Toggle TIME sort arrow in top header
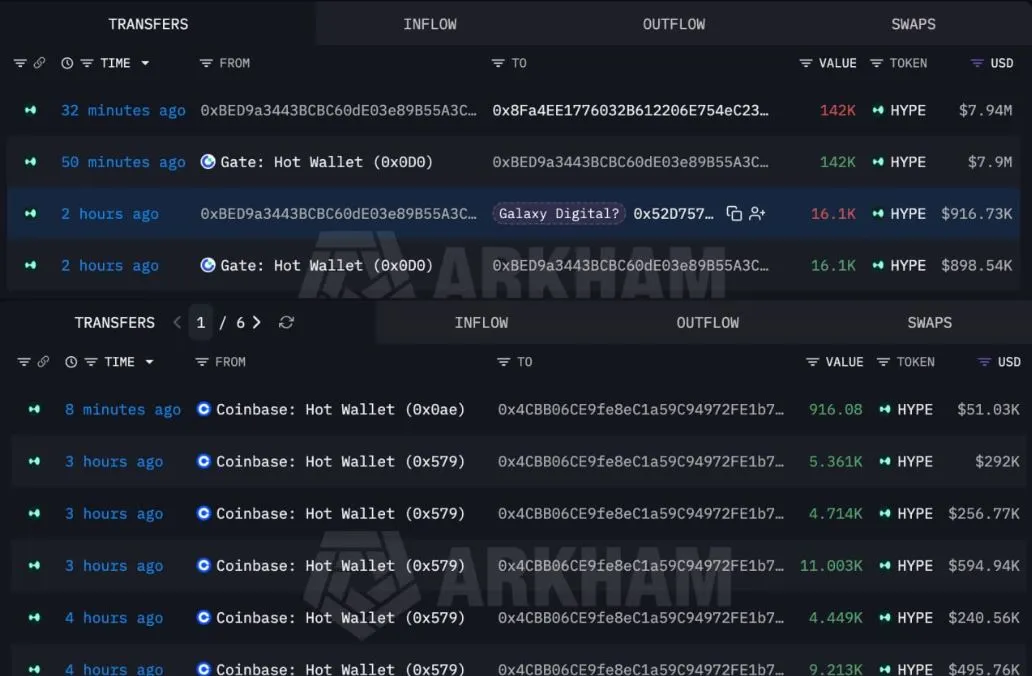 point(145,63)
